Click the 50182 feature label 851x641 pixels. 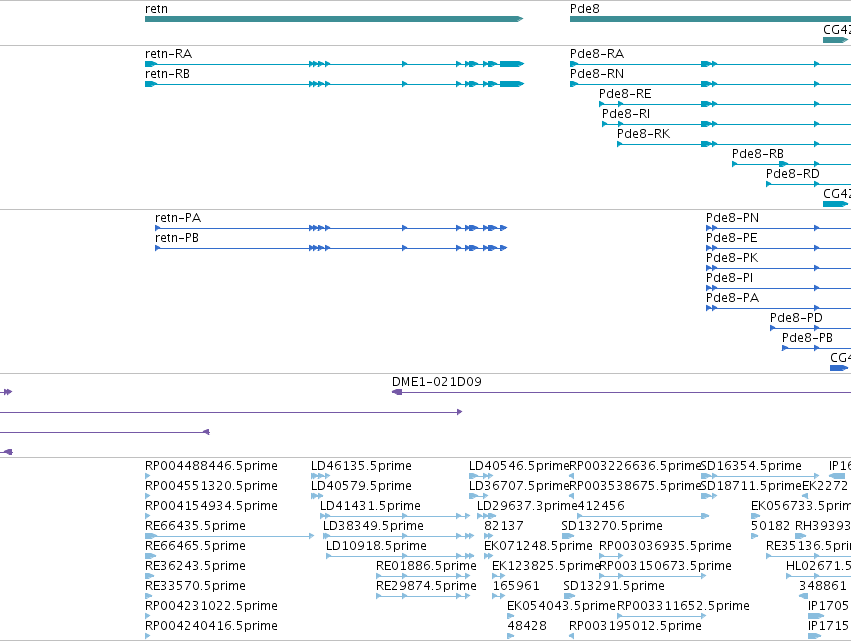coord(771,526)
